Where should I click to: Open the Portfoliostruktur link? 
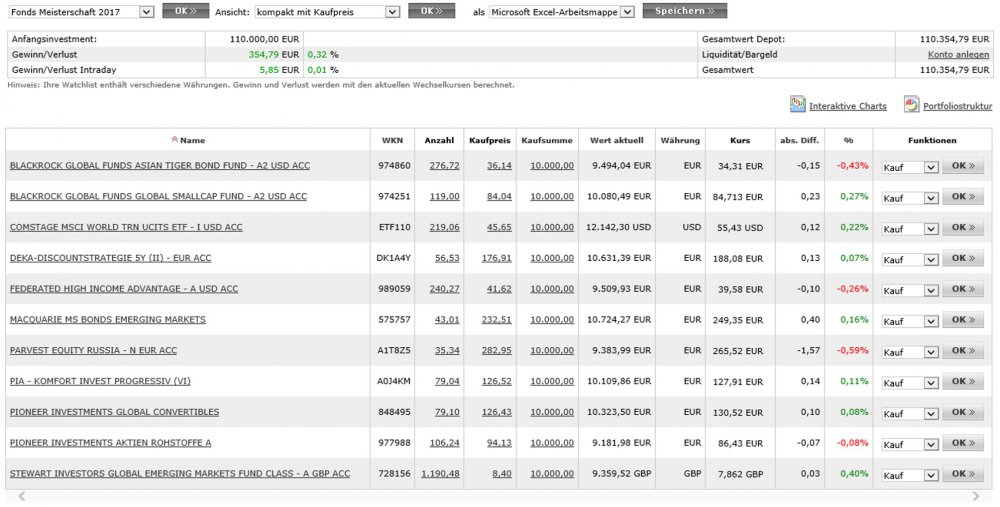(958, 107)
